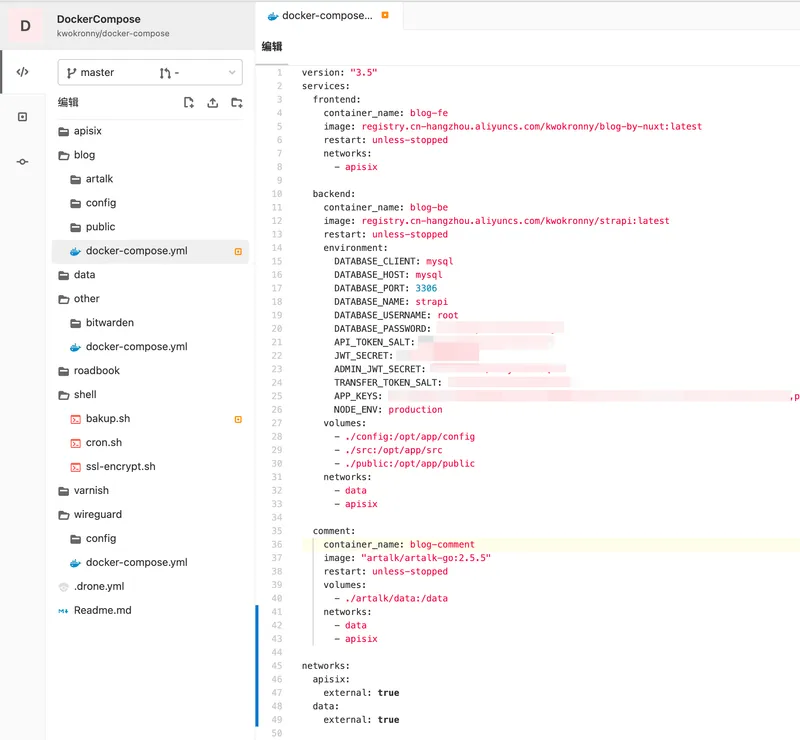Image resolution: width=800 pixels, height=740 pixels.
Task: Open the .drone.yml file
Action: click(98, 587)
